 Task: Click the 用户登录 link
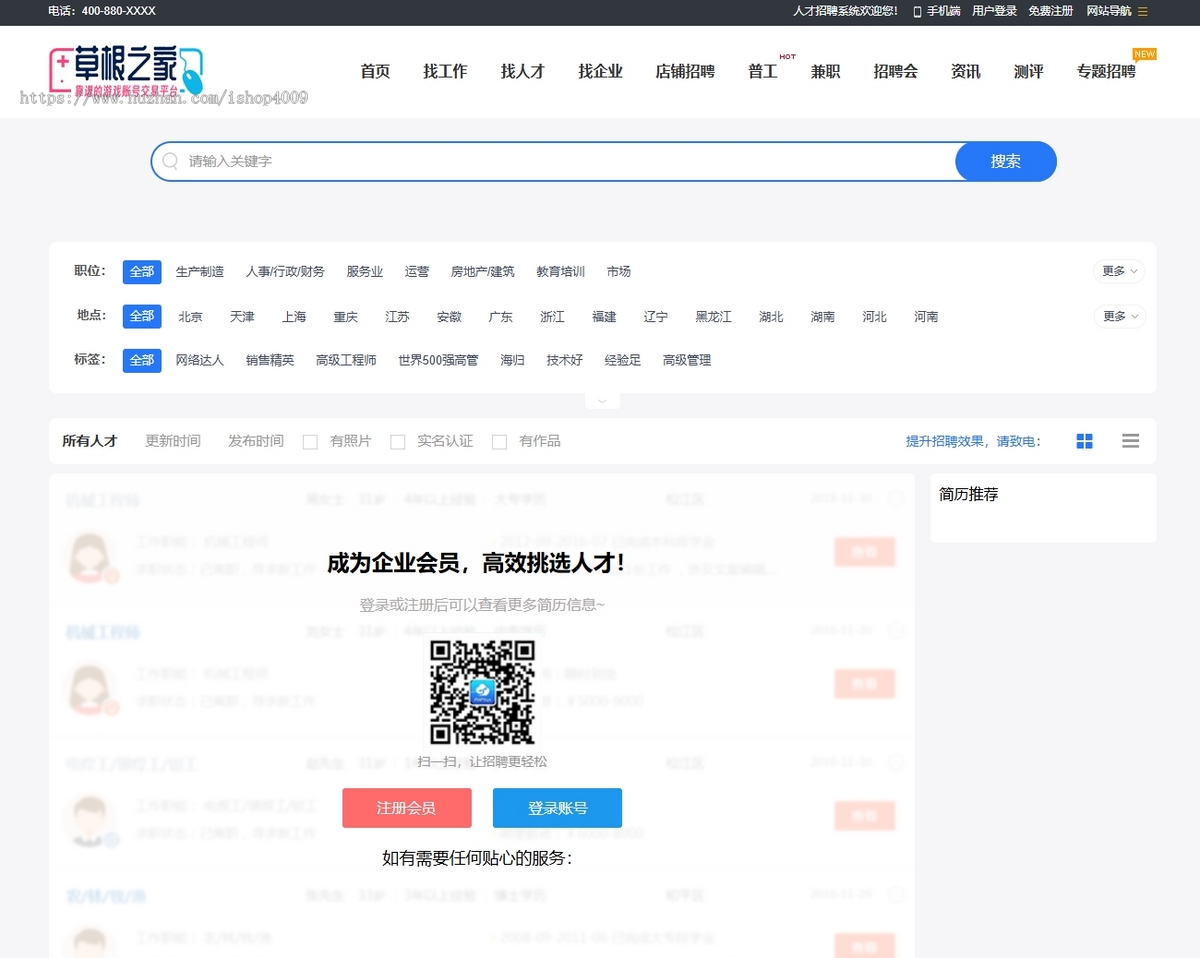click(x=995, y=11)
